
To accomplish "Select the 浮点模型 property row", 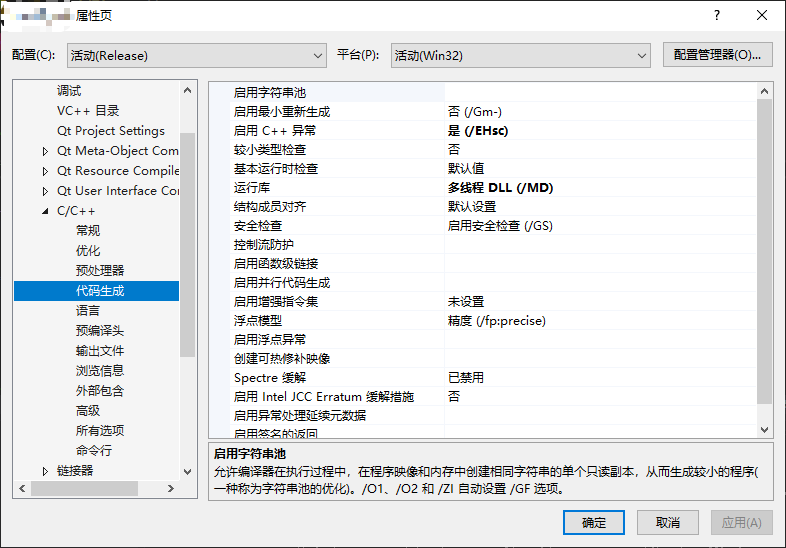I will pyautogui.click(x=258, y=321).
